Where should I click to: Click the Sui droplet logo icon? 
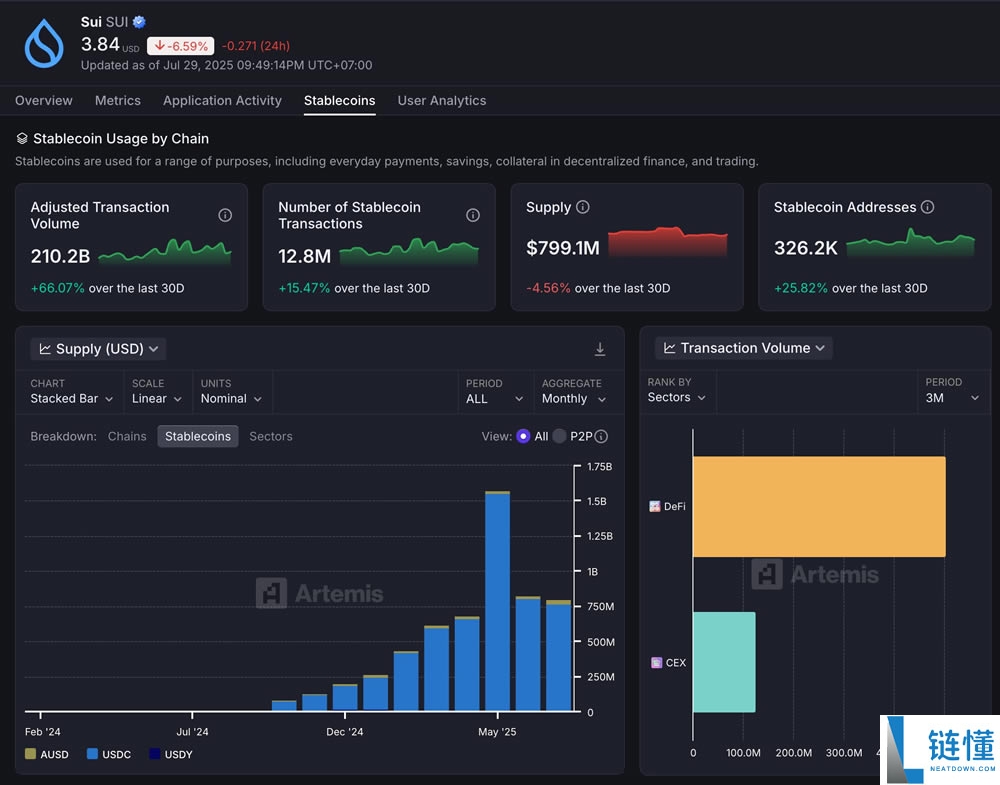pyautogui.click(x=44, y=43)
